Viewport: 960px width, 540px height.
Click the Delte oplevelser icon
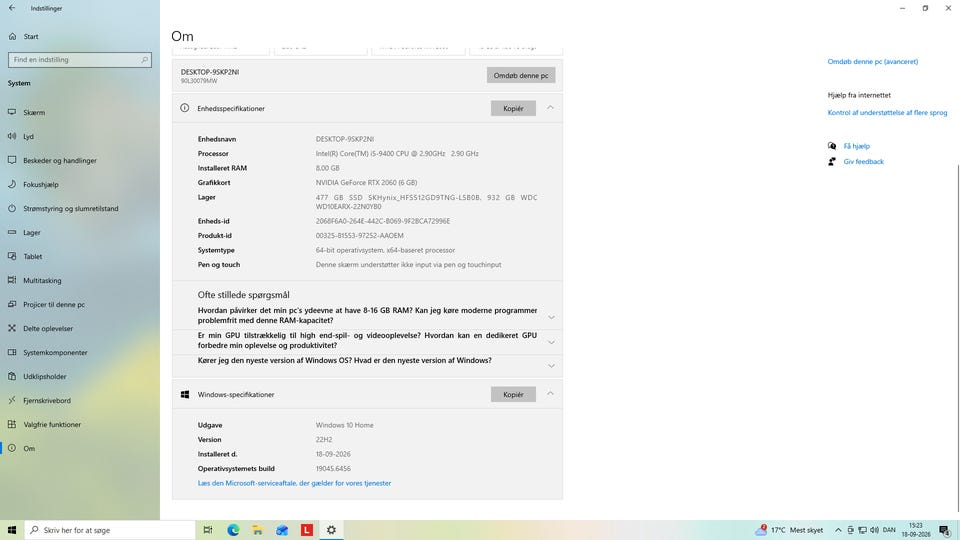12,328
